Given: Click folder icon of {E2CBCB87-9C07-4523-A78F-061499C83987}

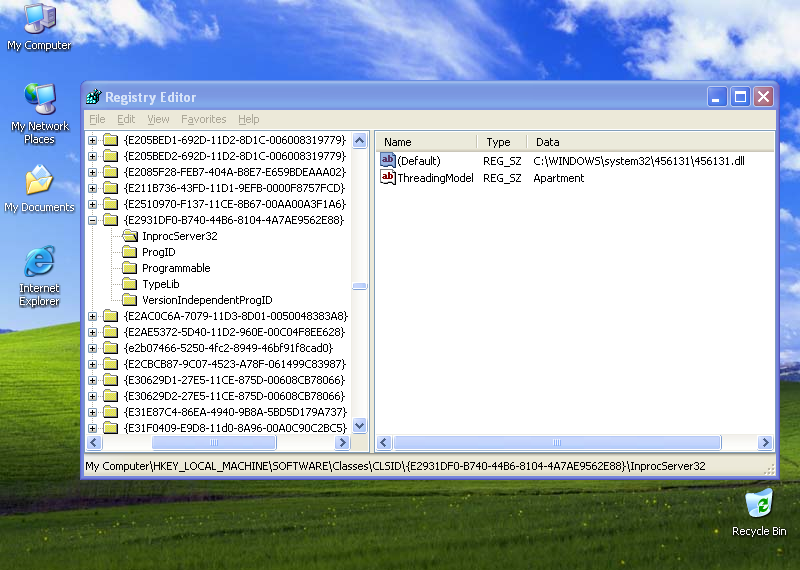Looking at the screenshot, I should pos(111,364).
